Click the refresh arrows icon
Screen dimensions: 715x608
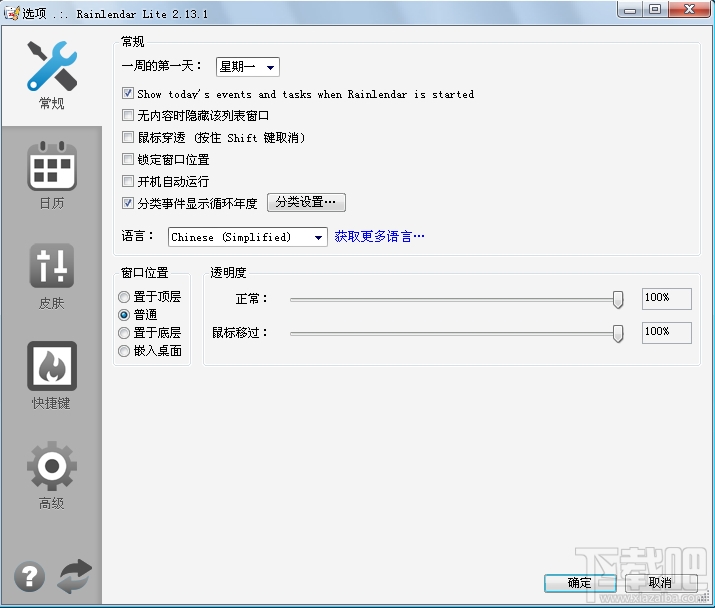(x=74, y=576)
